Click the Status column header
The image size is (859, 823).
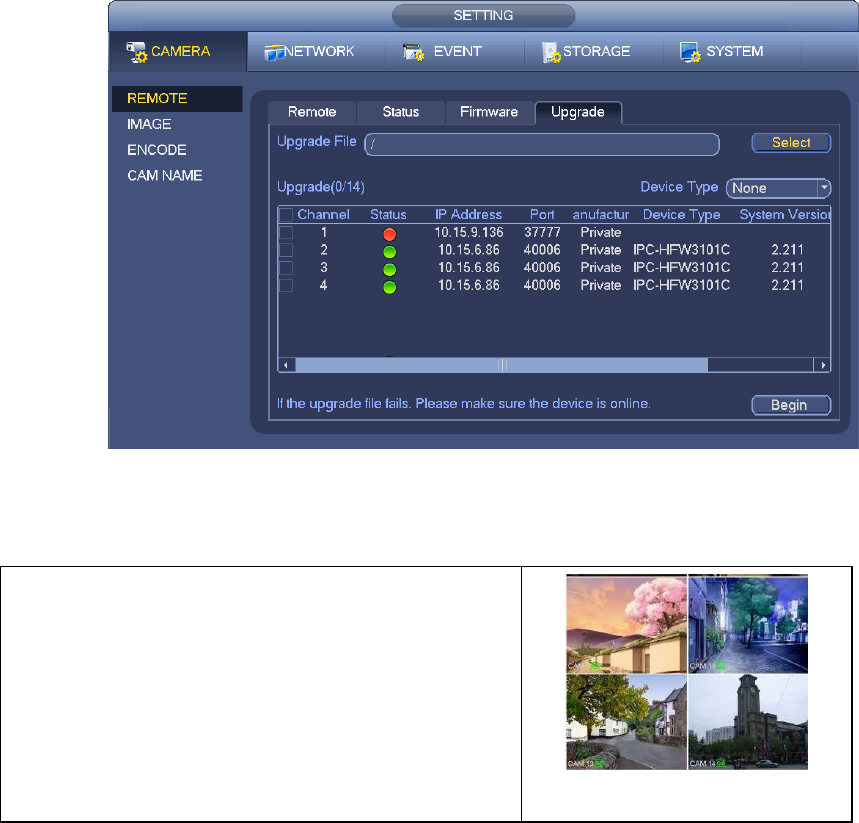388,215
